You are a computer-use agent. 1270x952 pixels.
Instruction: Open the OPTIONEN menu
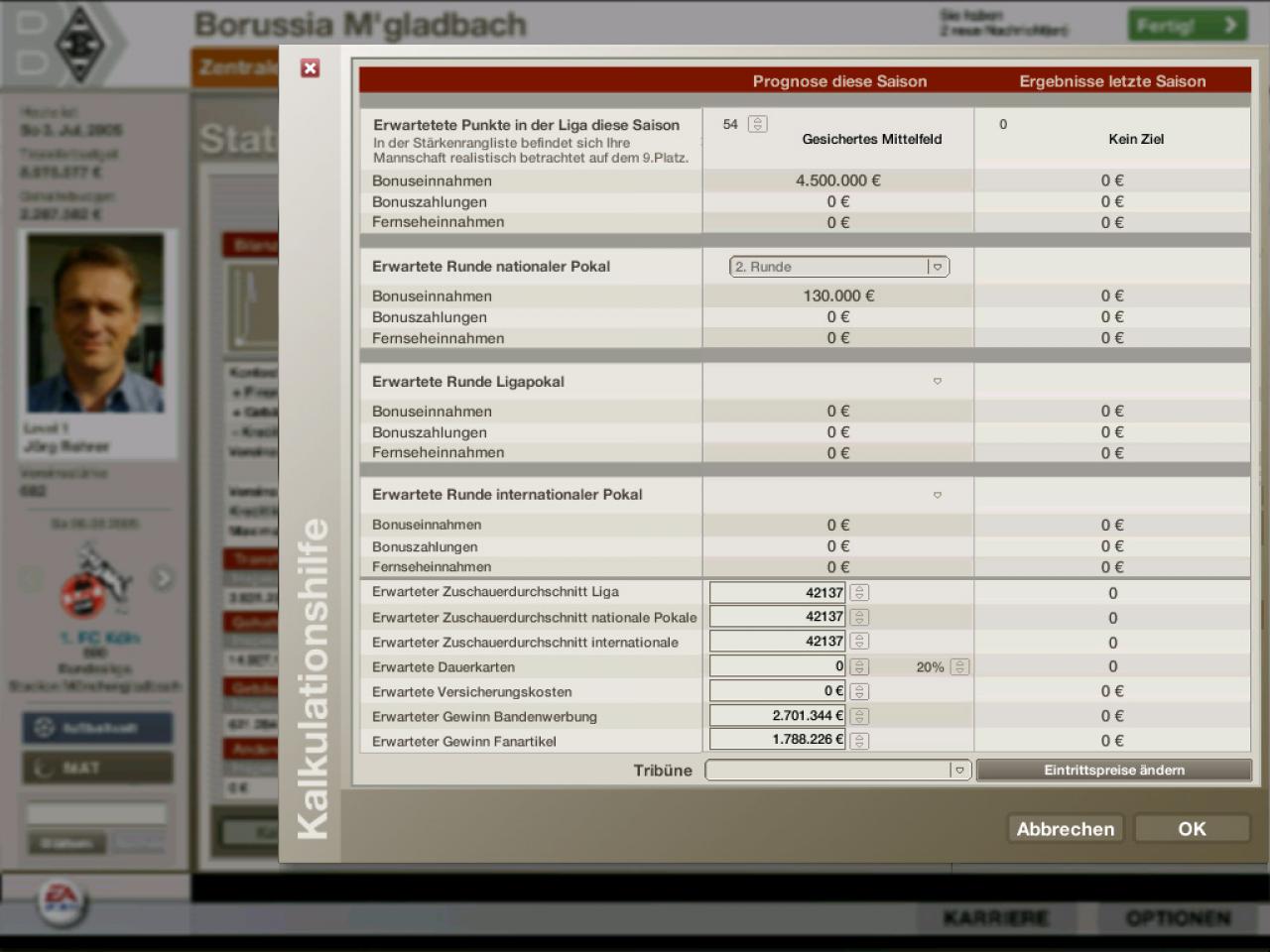tap(1178, 918)
